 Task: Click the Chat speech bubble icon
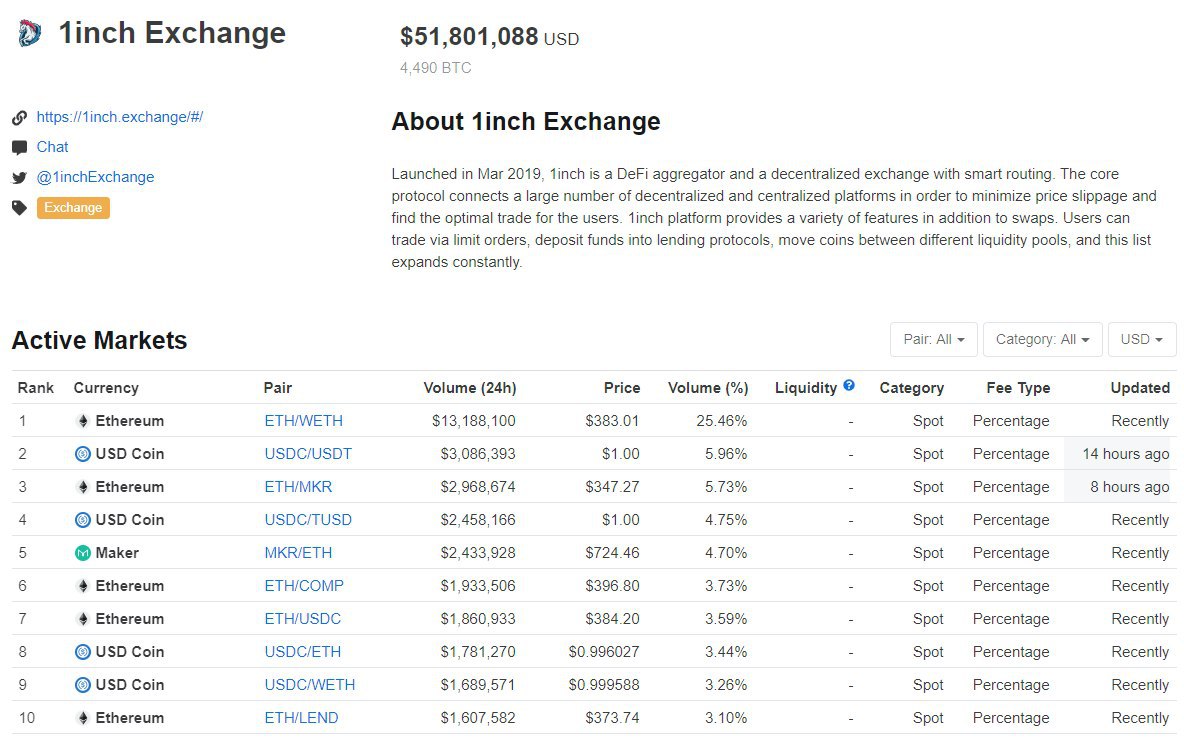click(x=20, y=147)
